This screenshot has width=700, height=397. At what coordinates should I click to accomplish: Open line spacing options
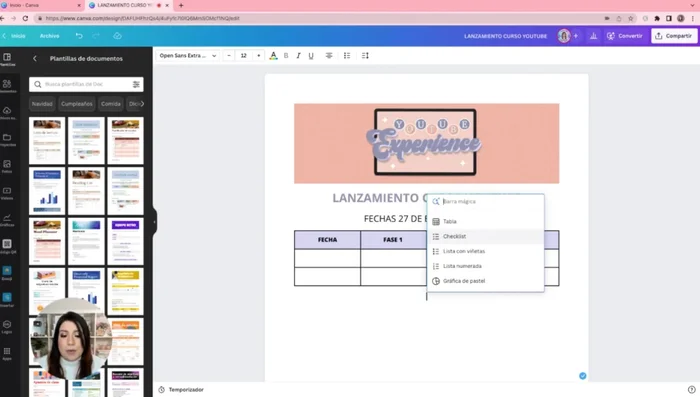tap(365, 56)
